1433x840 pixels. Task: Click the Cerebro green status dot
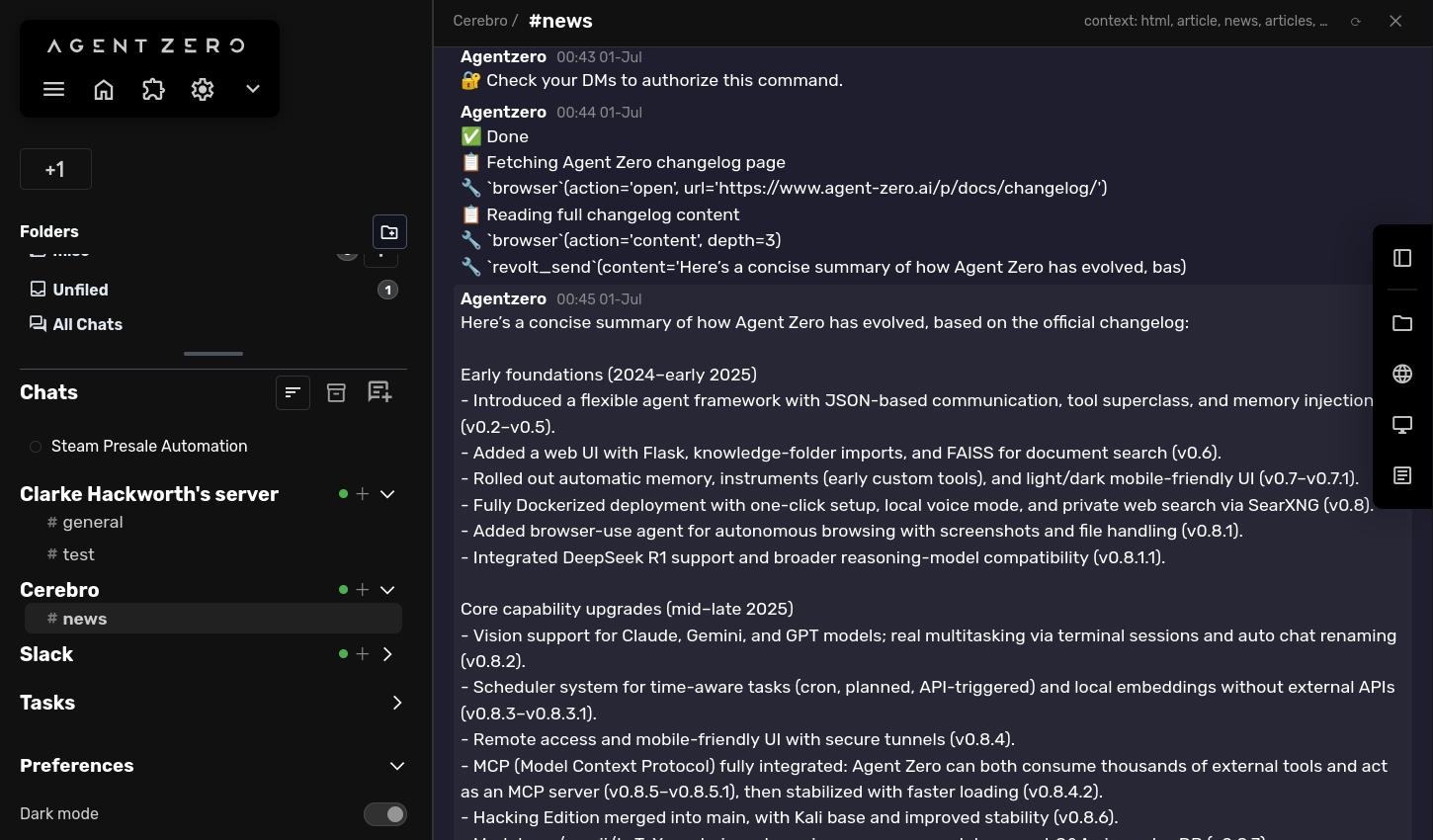pyautogui.click(x=343, y=590)
